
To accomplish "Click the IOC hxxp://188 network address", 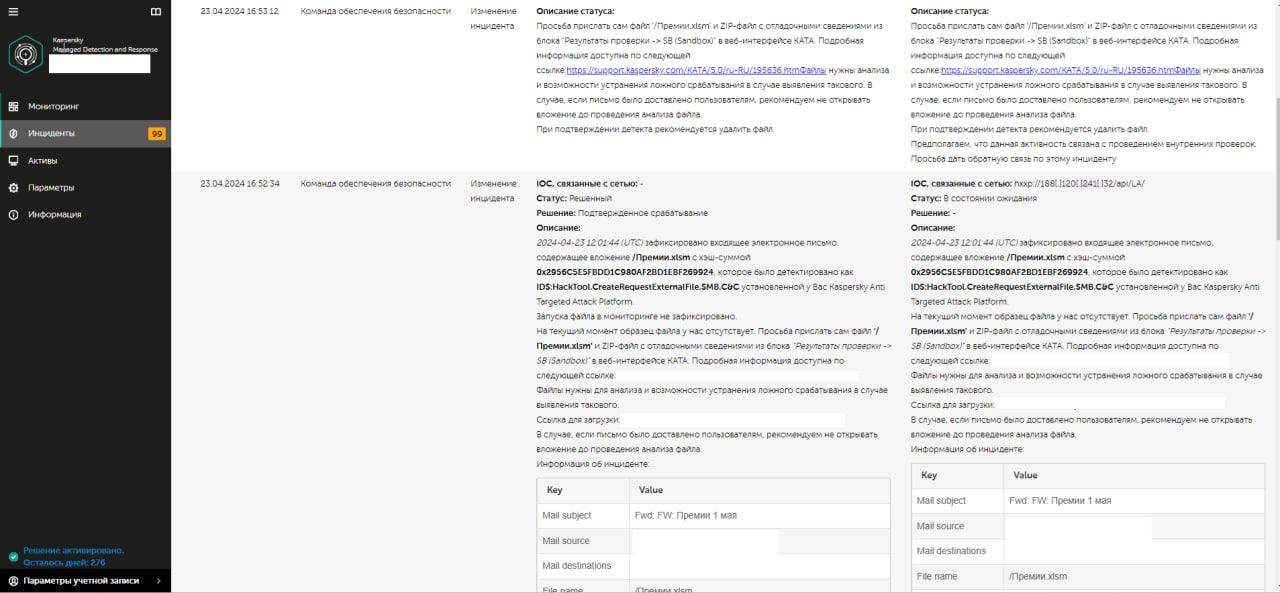I will click(x=1080, y=184).
